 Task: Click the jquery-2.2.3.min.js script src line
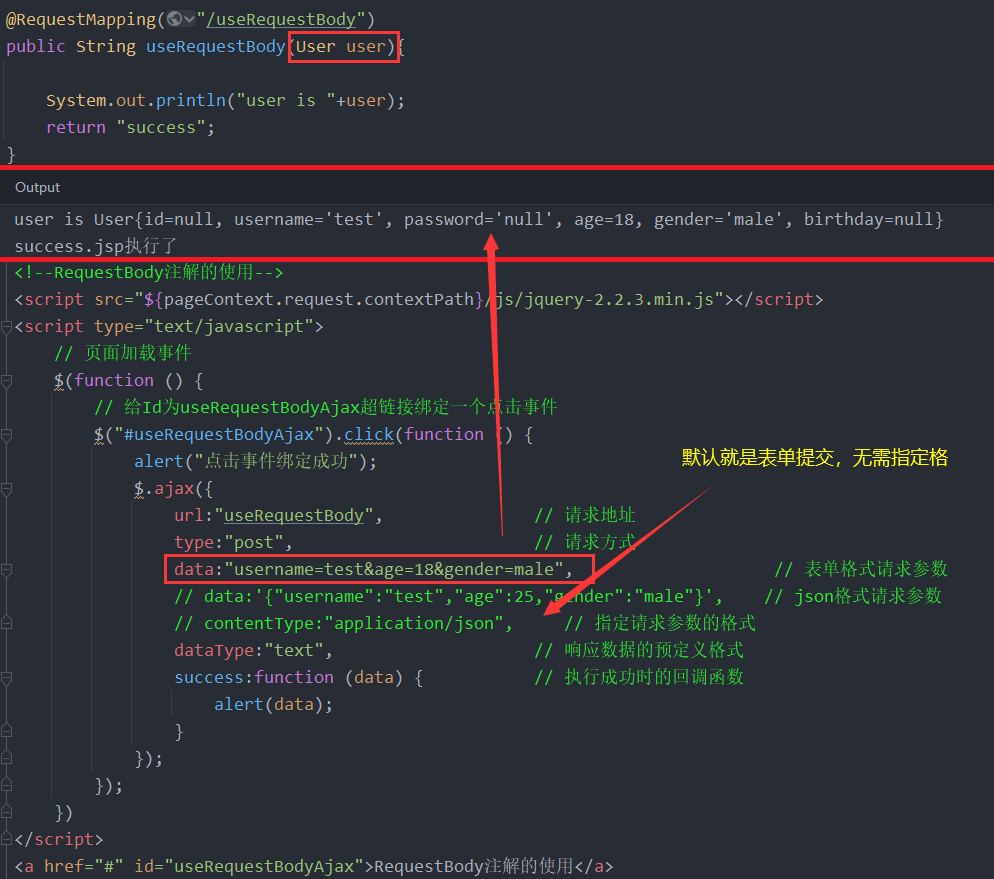point(418,299)
